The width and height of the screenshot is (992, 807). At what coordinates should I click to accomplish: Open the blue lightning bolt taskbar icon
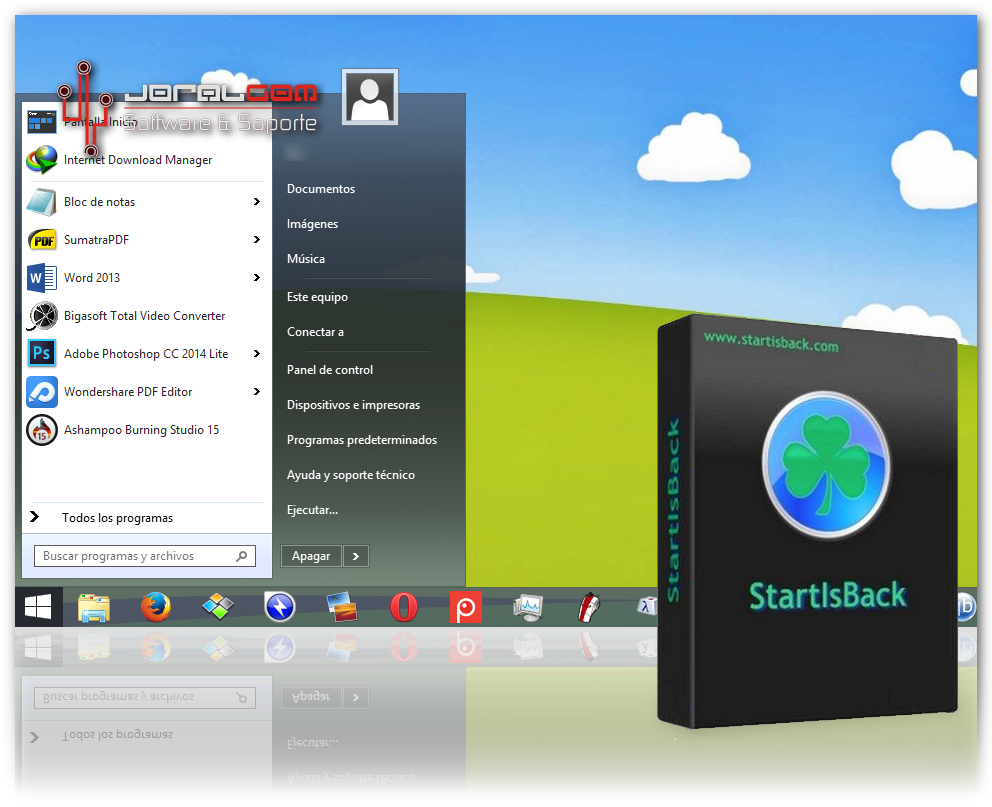point(280,607)
